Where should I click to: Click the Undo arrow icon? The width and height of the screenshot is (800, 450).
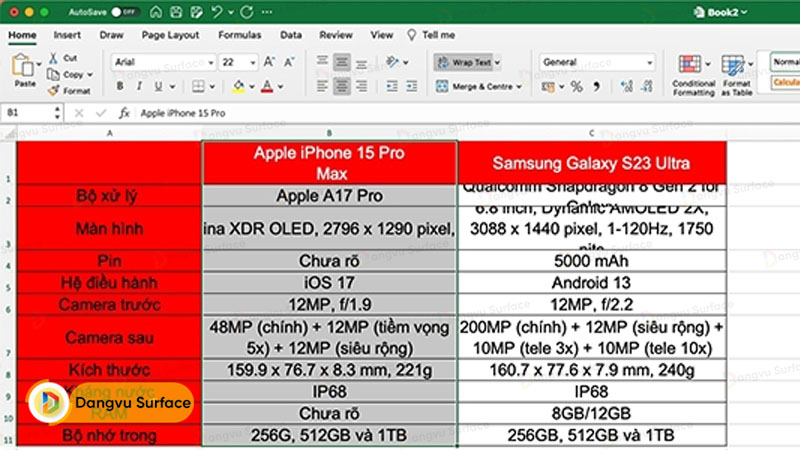(217, 12)
